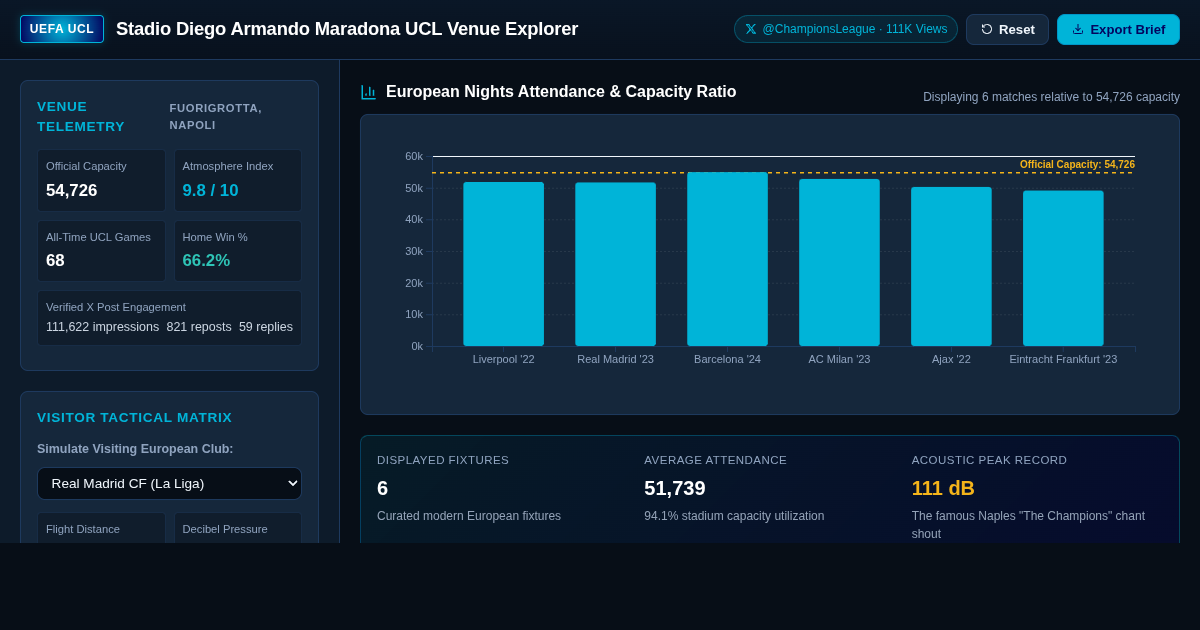This screenshot has width=1200, height=630.
Task: Click the 821 reposts text
Action: (199, 327)
